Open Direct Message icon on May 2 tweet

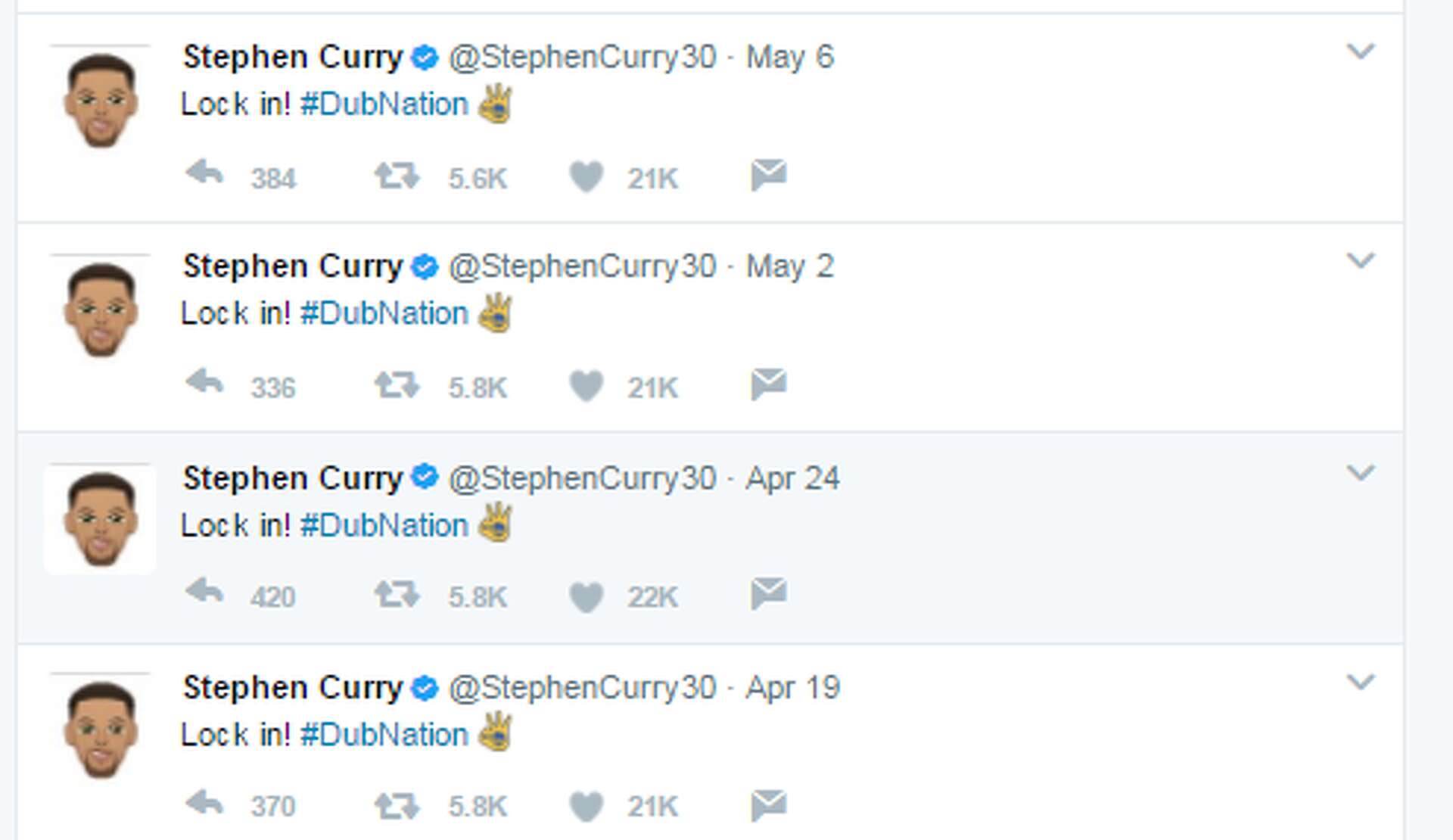pyautogui.click(x=770, y=384)
